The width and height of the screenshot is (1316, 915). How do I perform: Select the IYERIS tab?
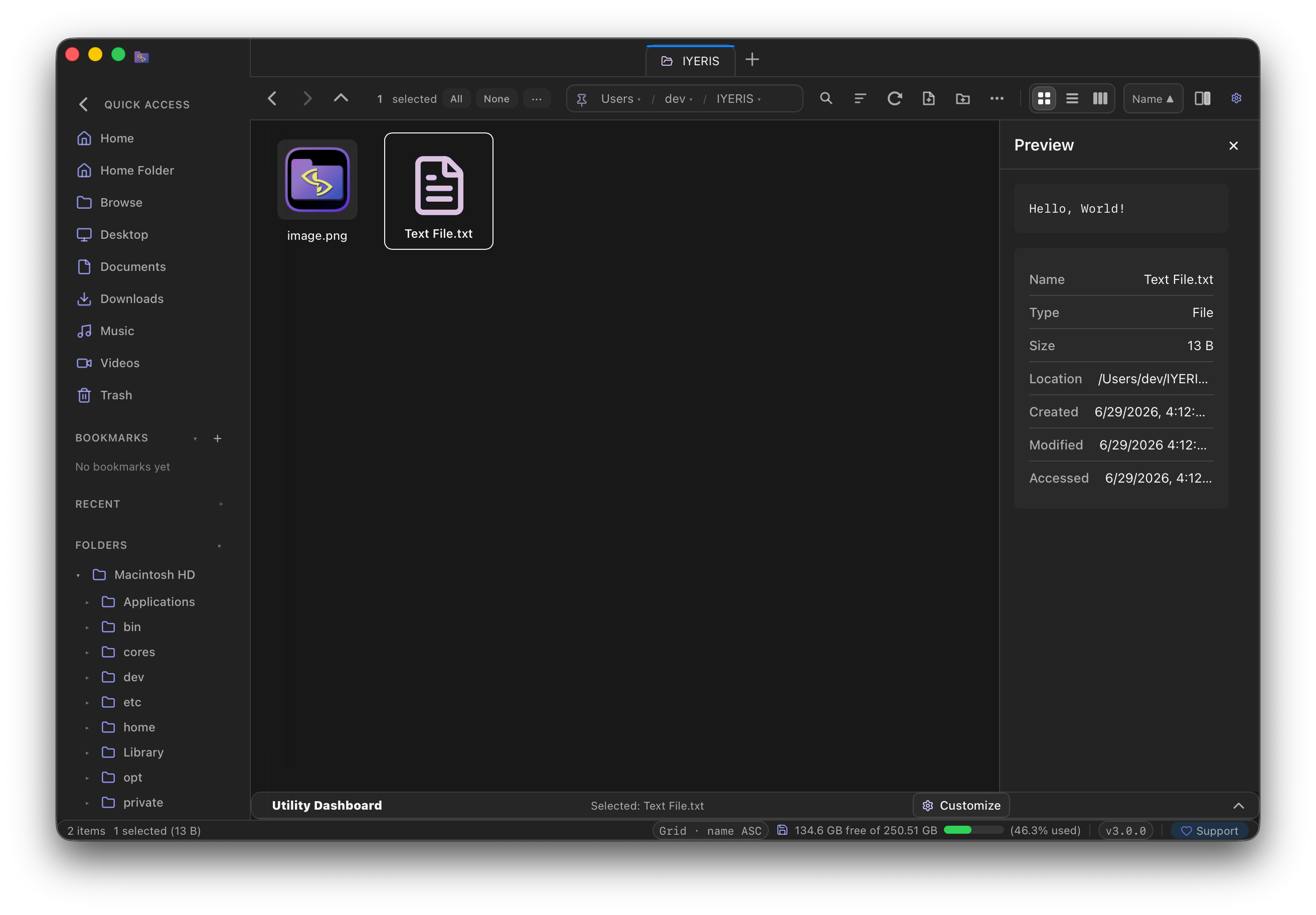pyautogui.click(x=690, y=61)
